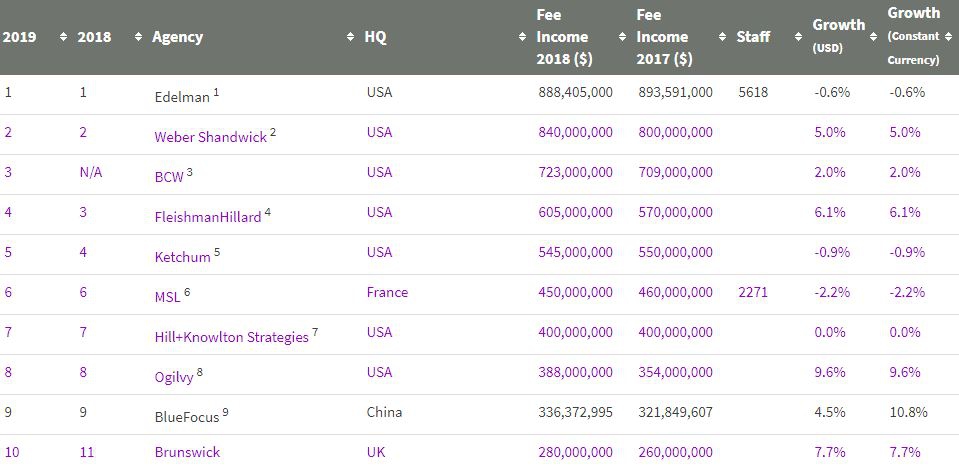
Task: Click the sort arrows beside HQ header
Action: (x=522, y=37)
